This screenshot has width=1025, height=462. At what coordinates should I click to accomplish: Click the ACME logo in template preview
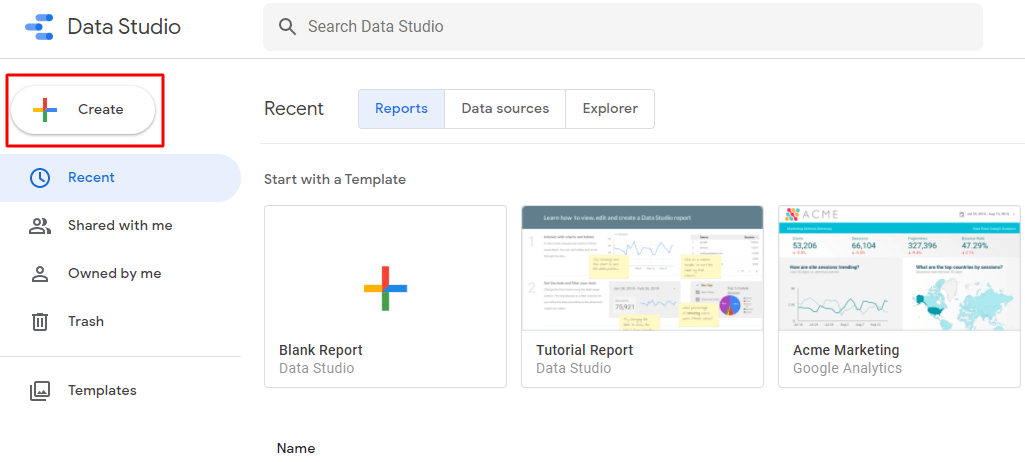tap(812, 215)
